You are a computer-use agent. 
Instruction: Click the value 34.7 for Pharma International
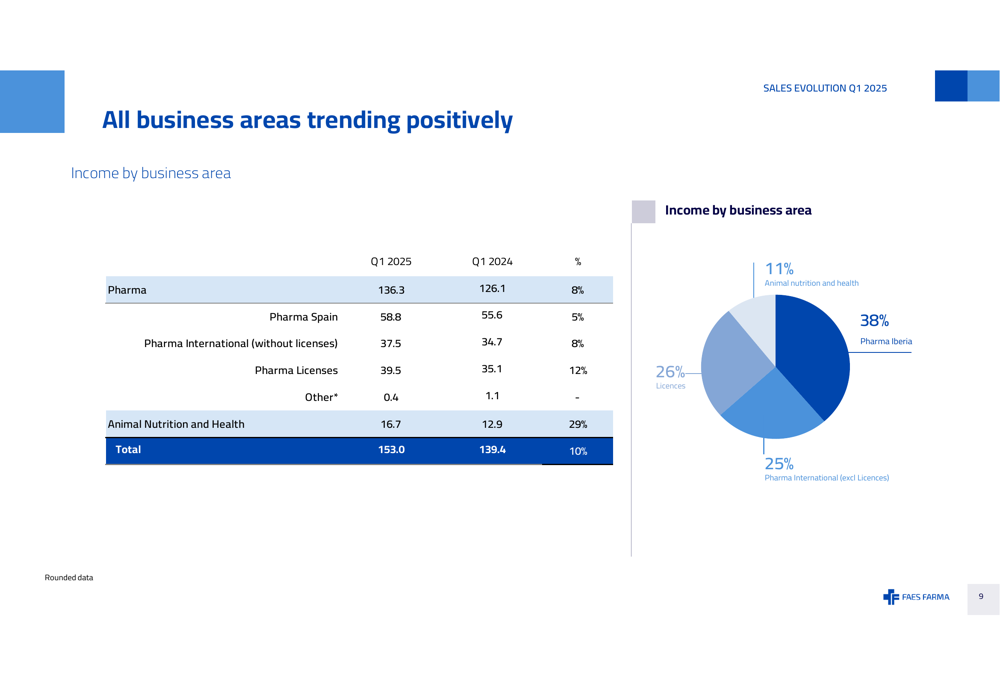point(492,342)
